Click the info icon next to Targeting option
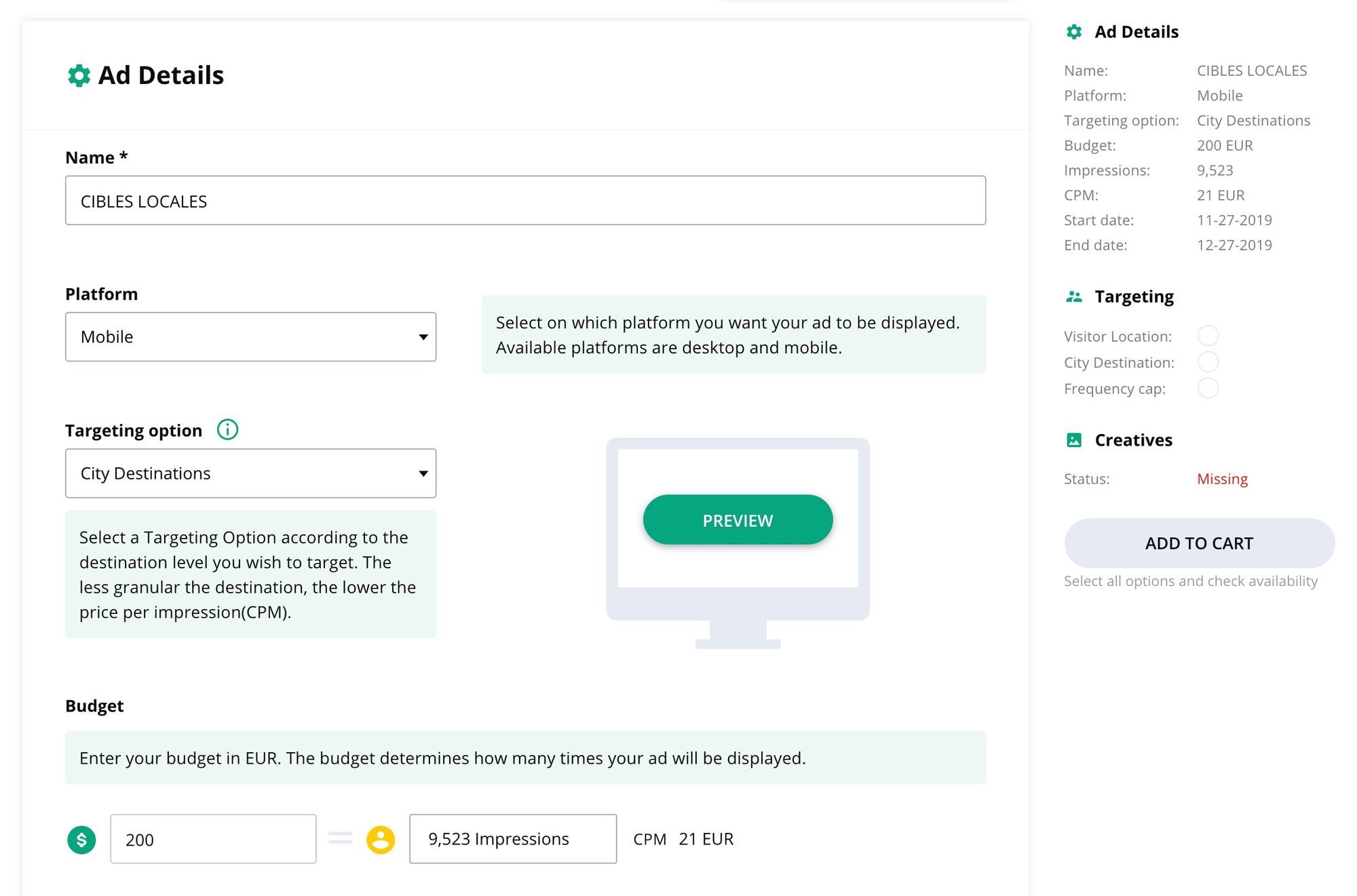Image resolution: width=1357 pixels, height=896 pixels. pyautogui.click(x=227, y=430)
